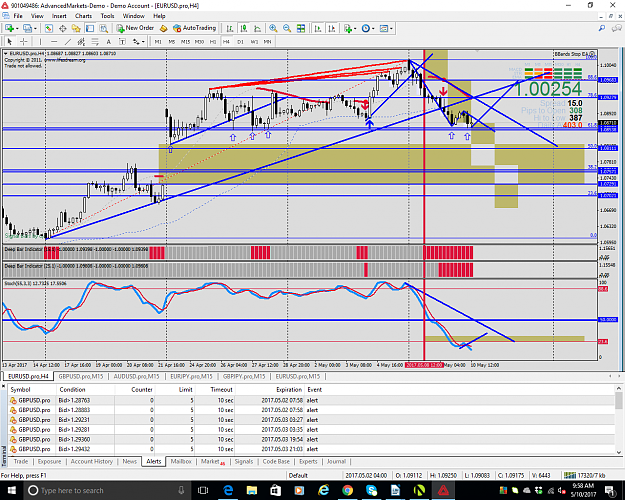Click the Windows Start button
625x500 pixels.
tap(12, 490)
